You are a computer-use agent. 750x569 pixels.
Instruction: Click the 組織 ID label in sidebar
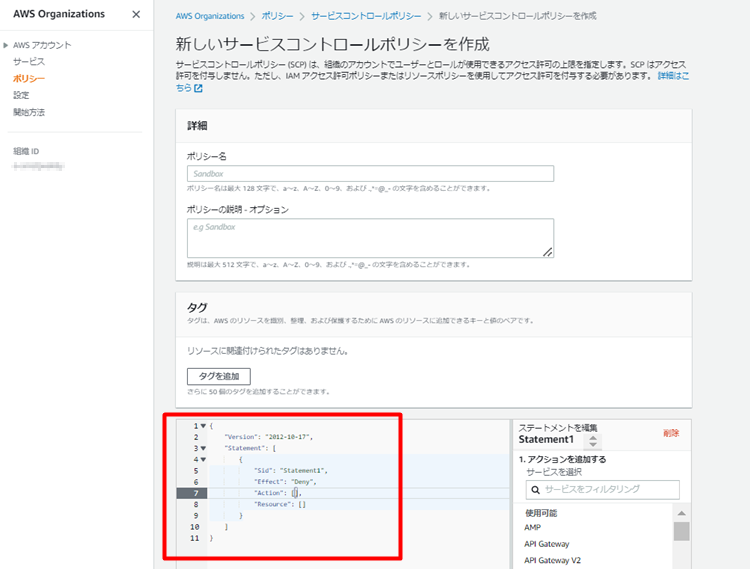(26, 152)
